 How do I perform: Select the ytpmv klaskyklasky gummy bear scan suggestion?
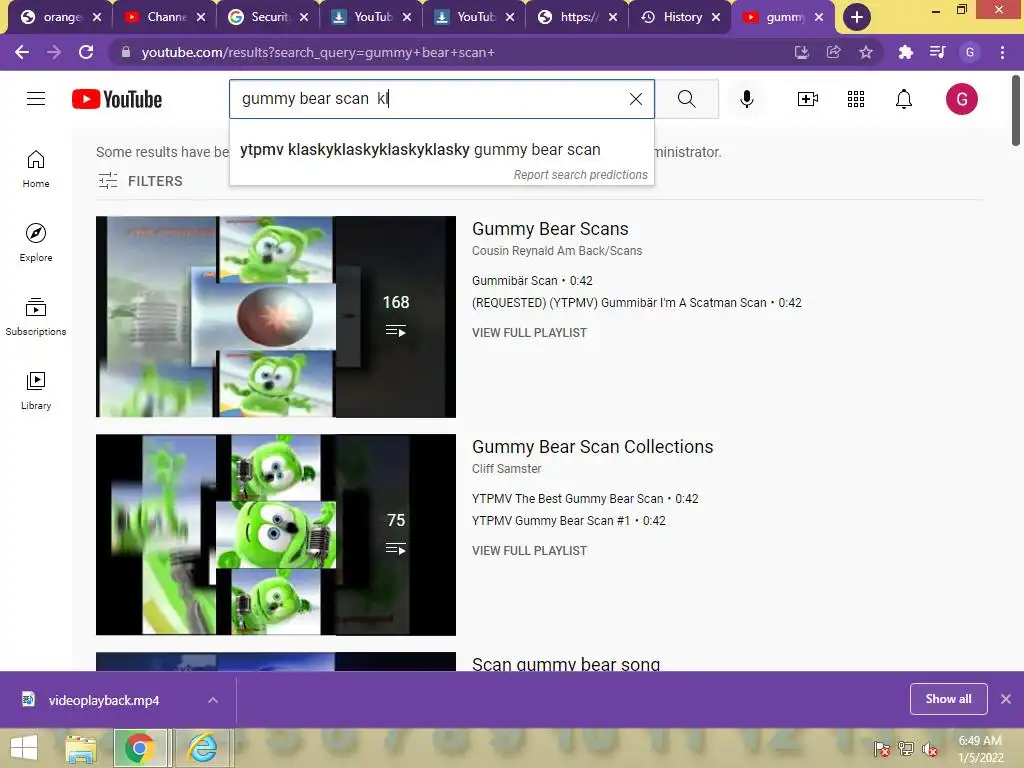point(441,150)
